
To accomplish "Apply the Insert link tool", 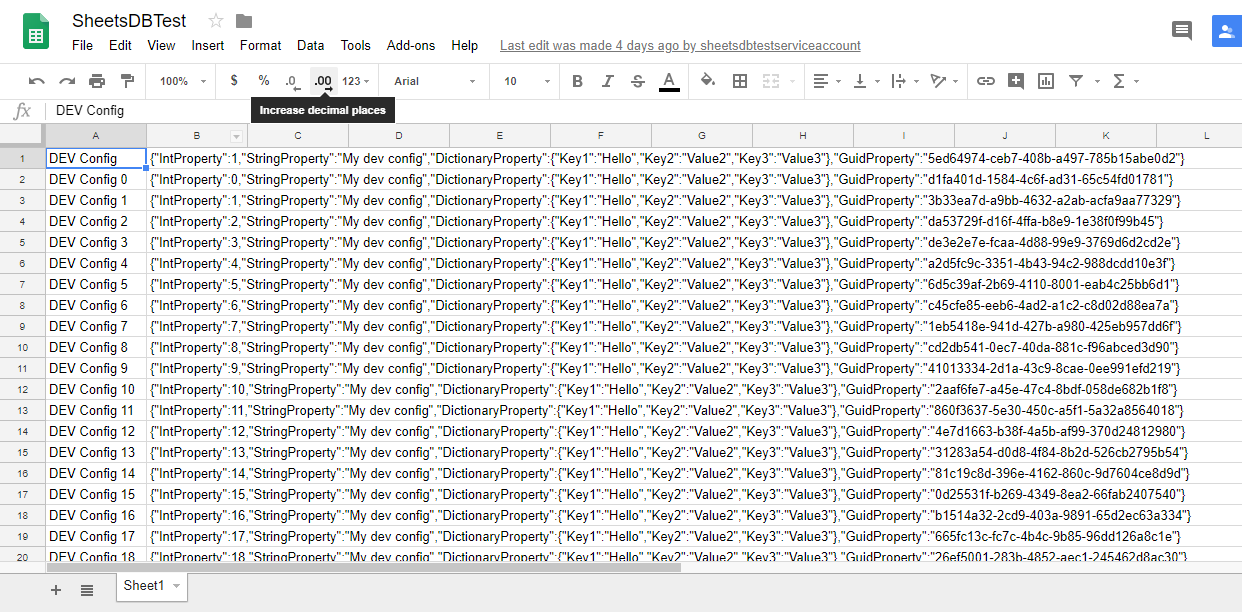I will (986, 81).
